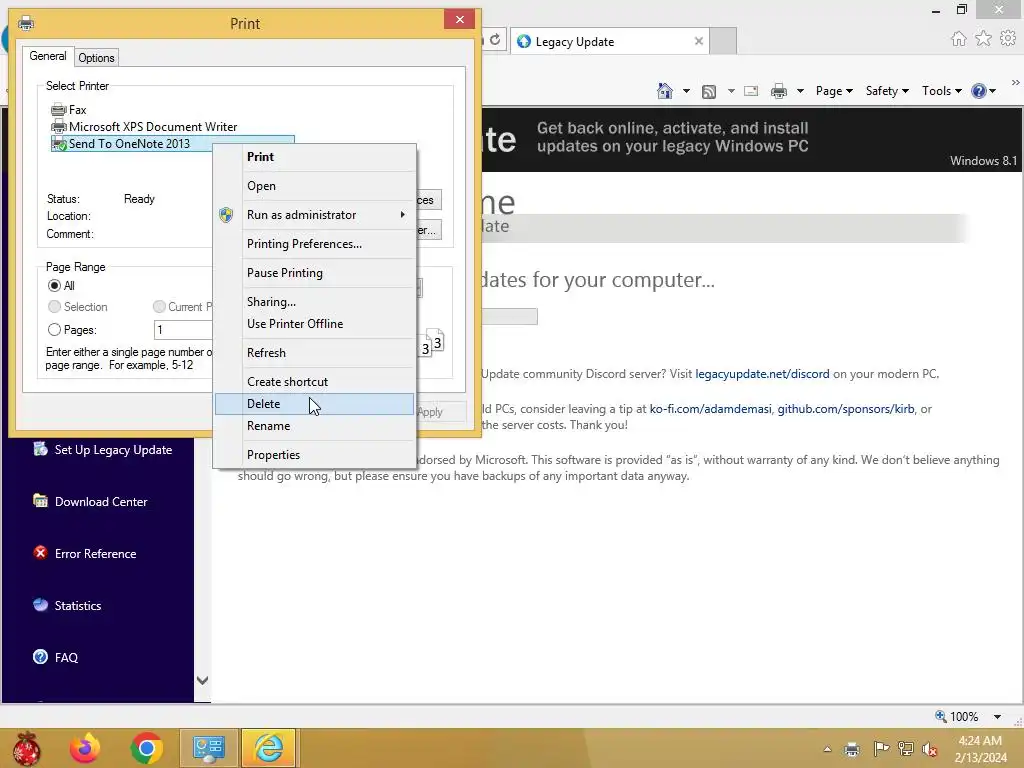Select the All page range radio button

54,285
